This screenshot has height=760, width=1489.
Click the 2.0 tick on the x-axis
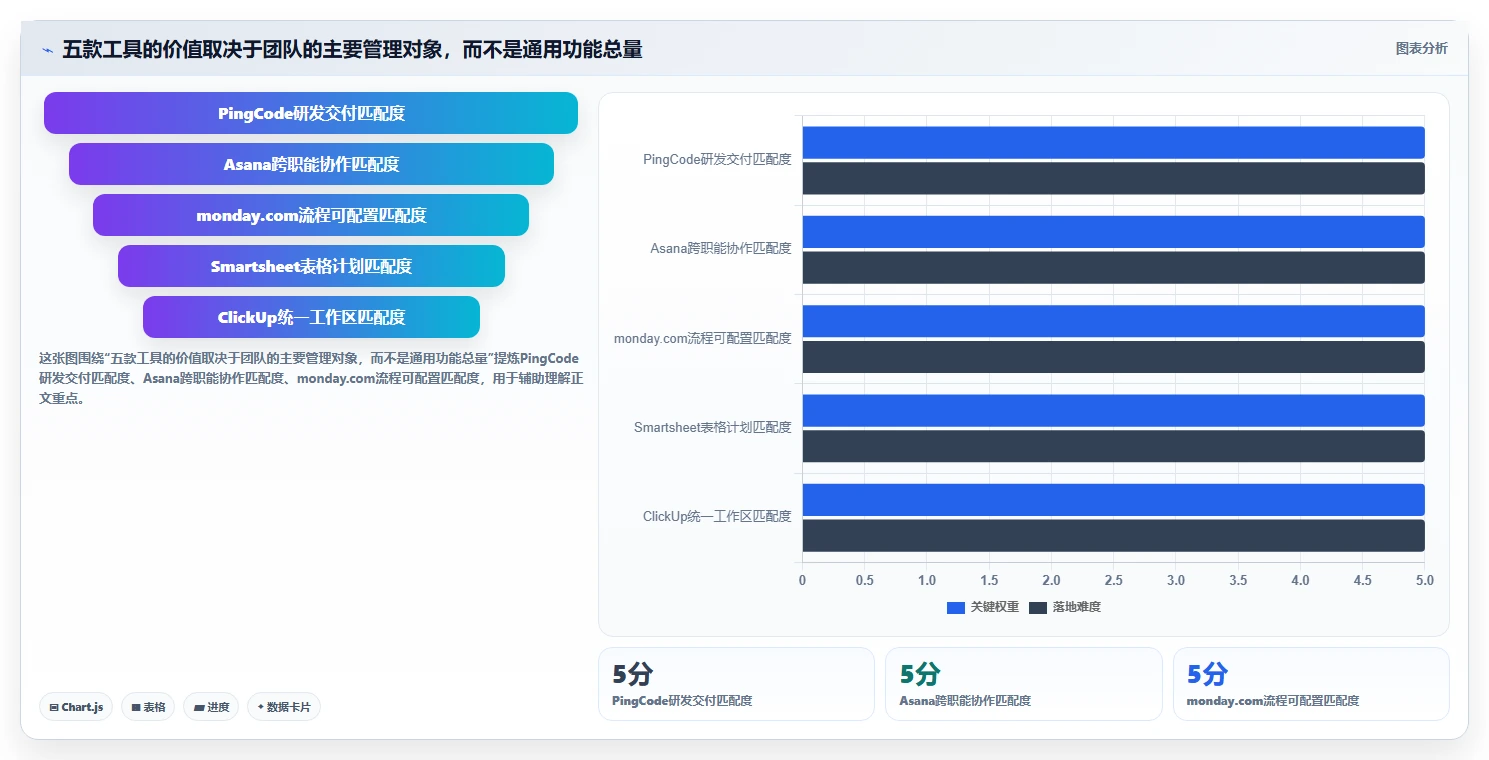[x=1051, y=580]
